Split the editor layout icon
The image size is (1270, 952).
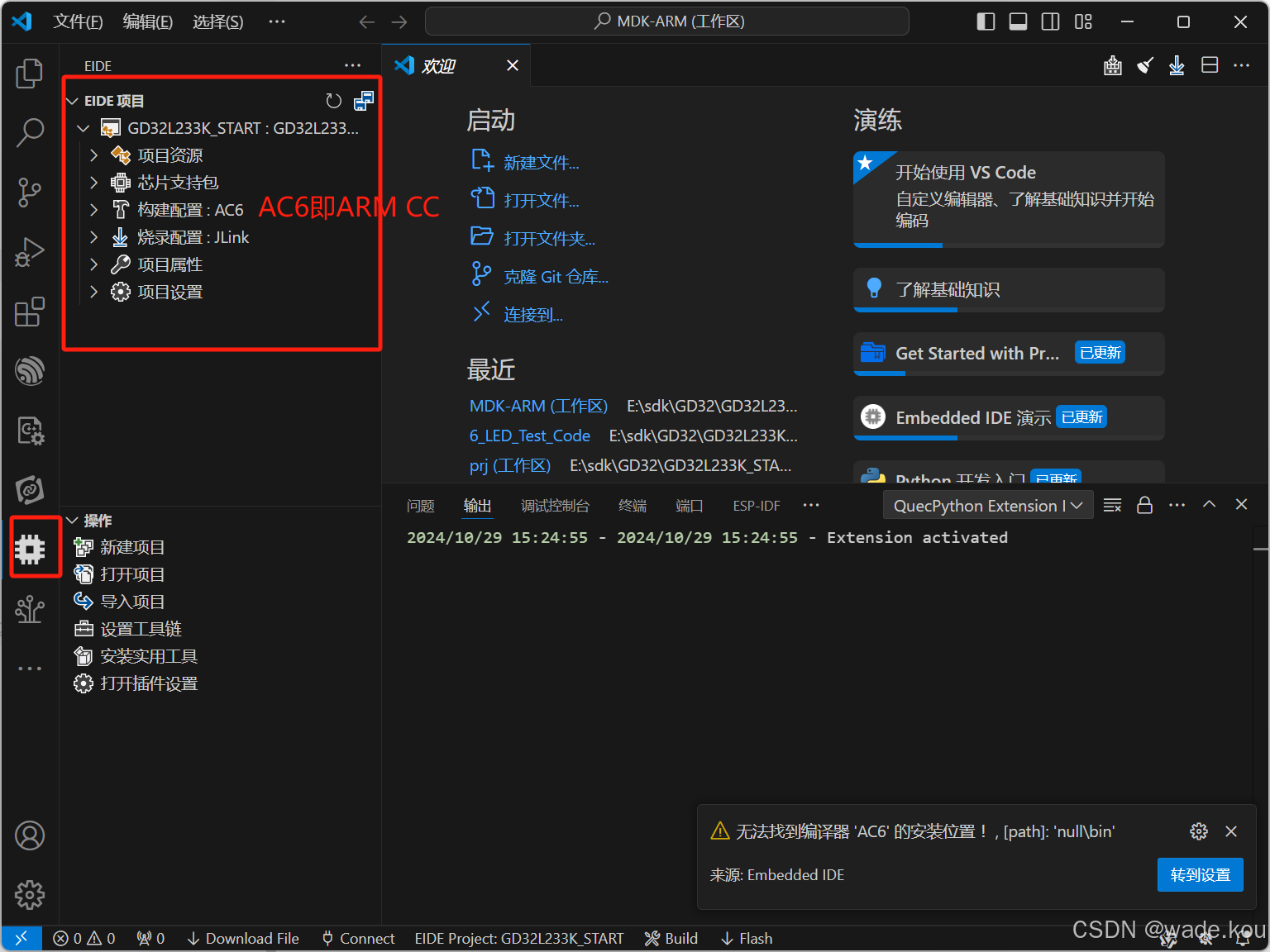[x=1210, y=64]
